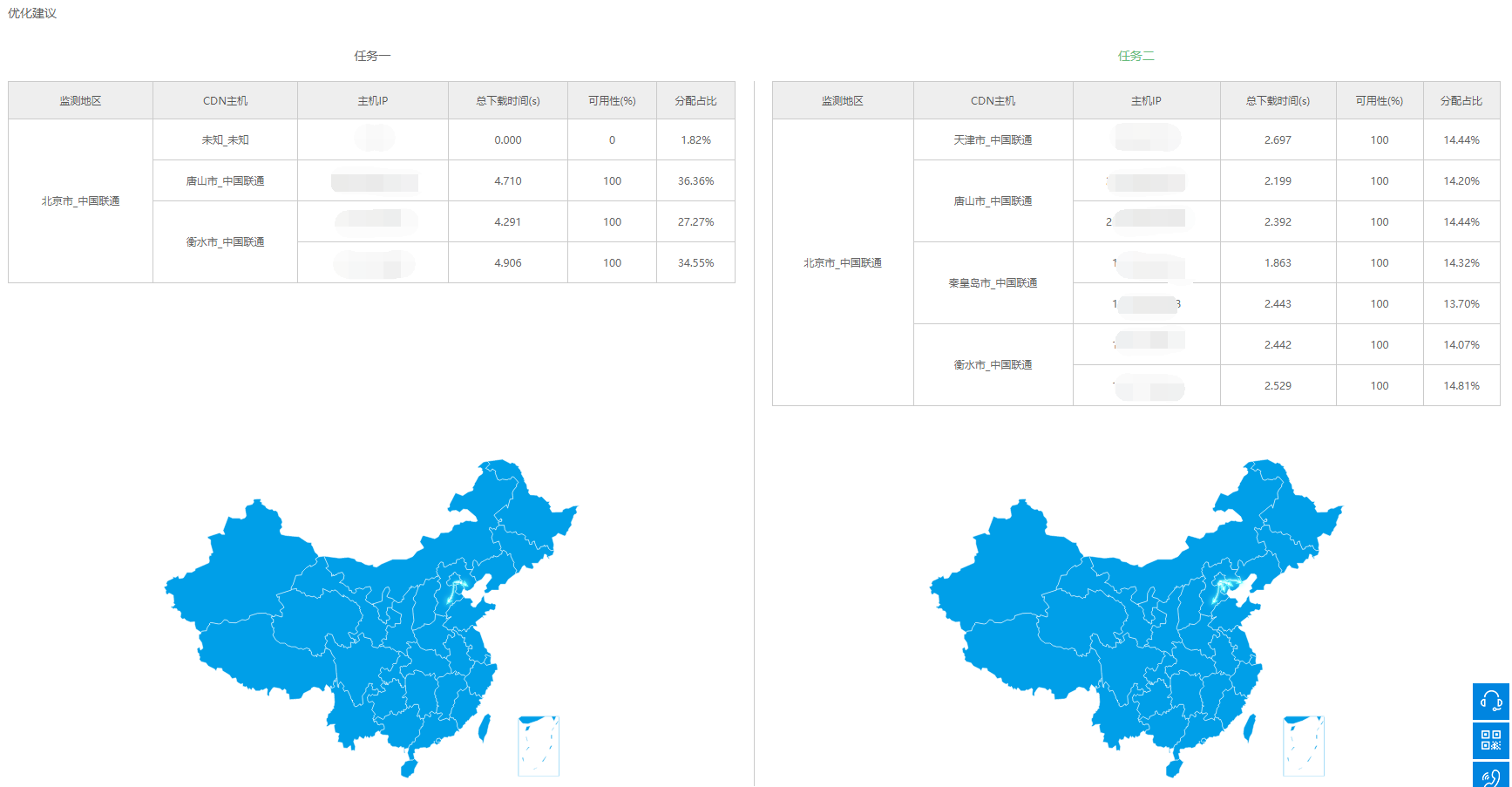Click the 1.863 download time cell
The width and height of the screenshot is (1512, 787).
pos(1278,263)
